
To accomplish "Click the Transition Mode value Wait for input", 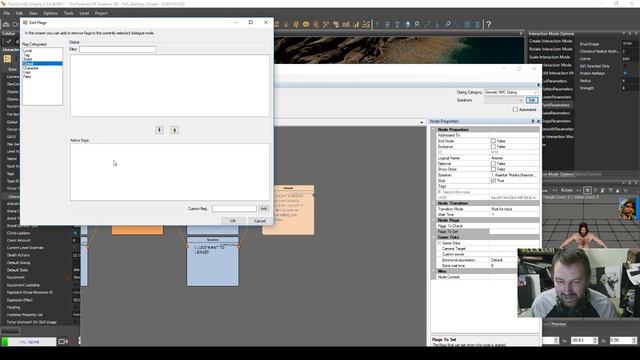I will tap(501, 209).
